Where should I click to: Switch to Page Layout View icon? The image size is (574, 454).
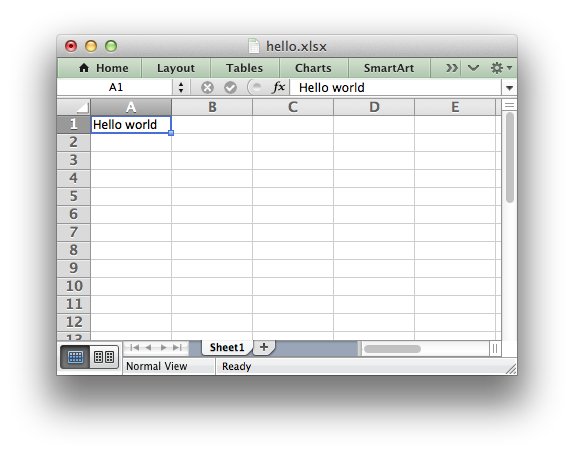coord(104,357)
